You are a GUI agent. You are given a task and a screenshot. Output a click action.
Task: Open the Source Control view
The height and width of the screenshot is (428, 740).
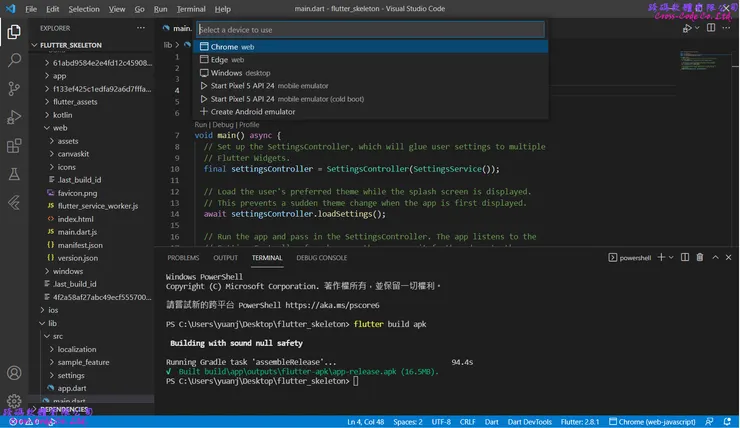click(x=14, y=89)
